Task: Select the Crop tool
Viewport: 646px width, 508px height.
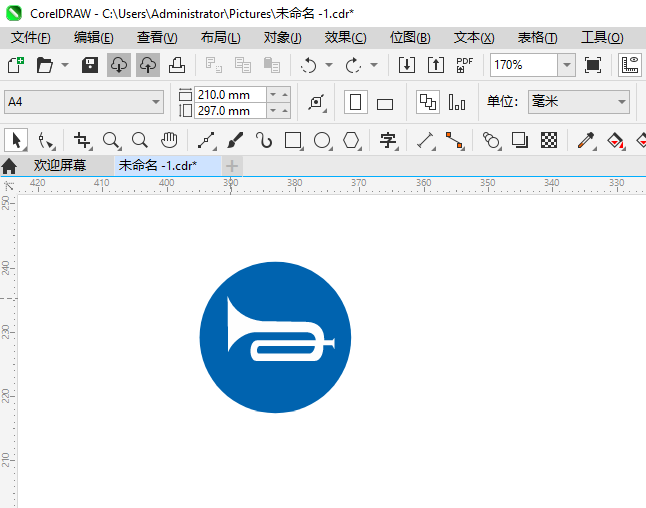Action: (82, 140)
